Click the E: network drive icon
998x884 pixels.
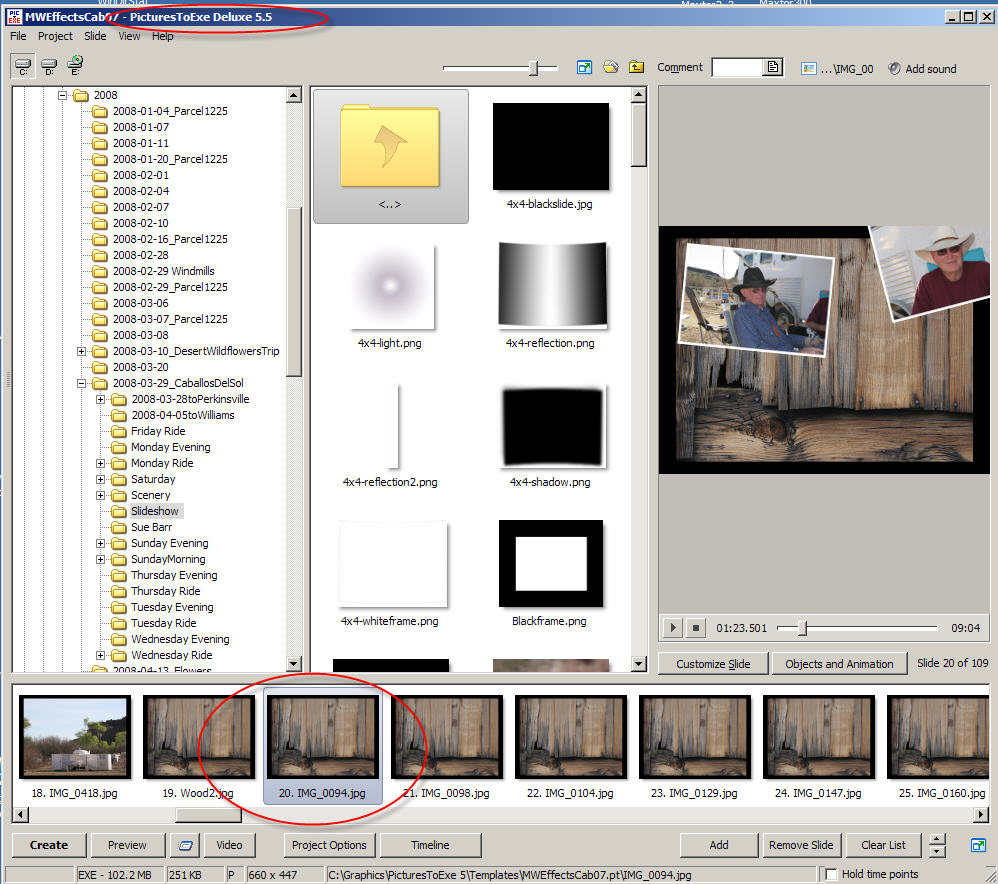pos(75,67)
